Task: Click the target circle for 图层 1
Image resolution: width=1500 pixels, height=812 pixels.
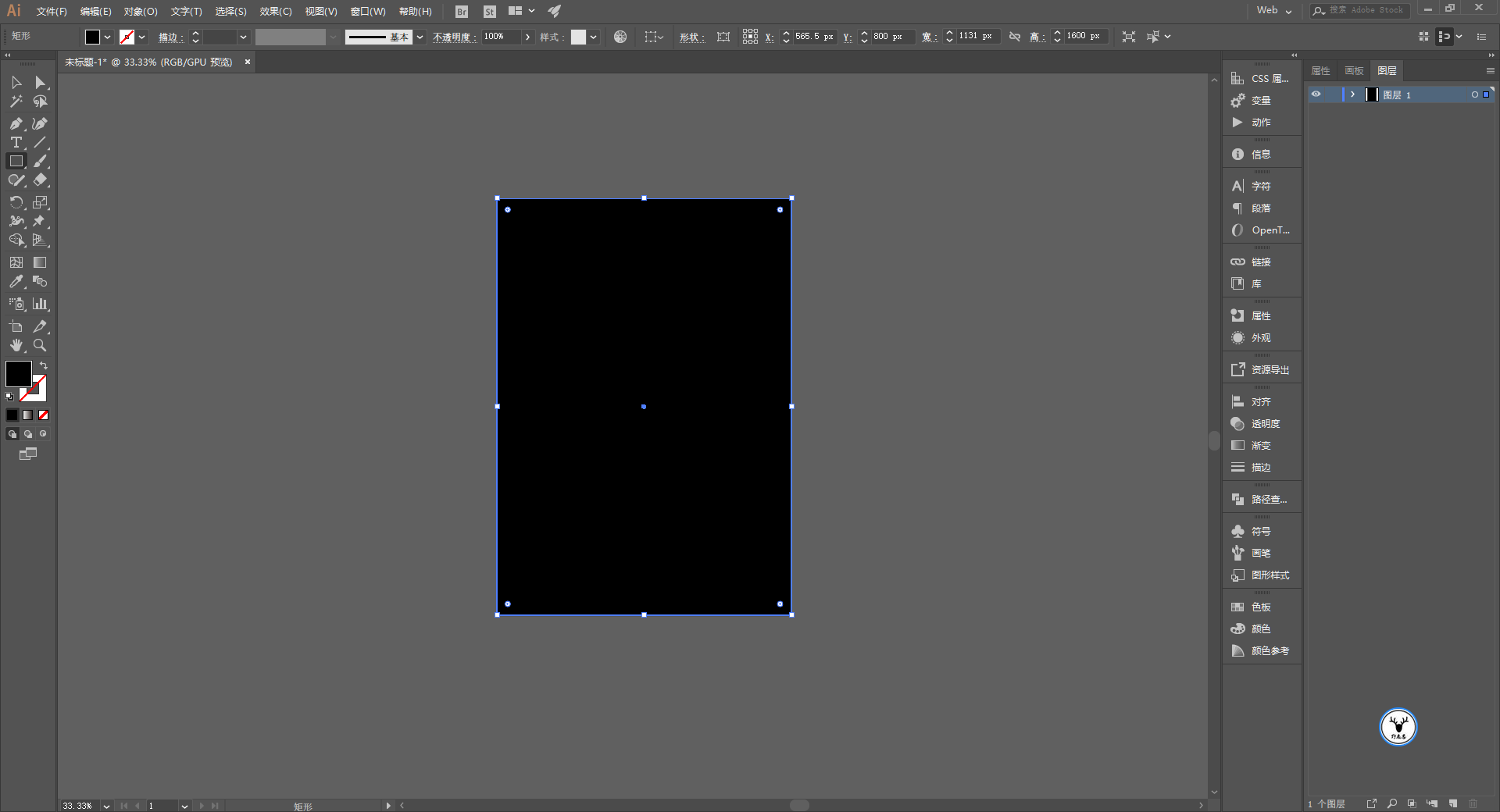Action: pos(1475,94)
